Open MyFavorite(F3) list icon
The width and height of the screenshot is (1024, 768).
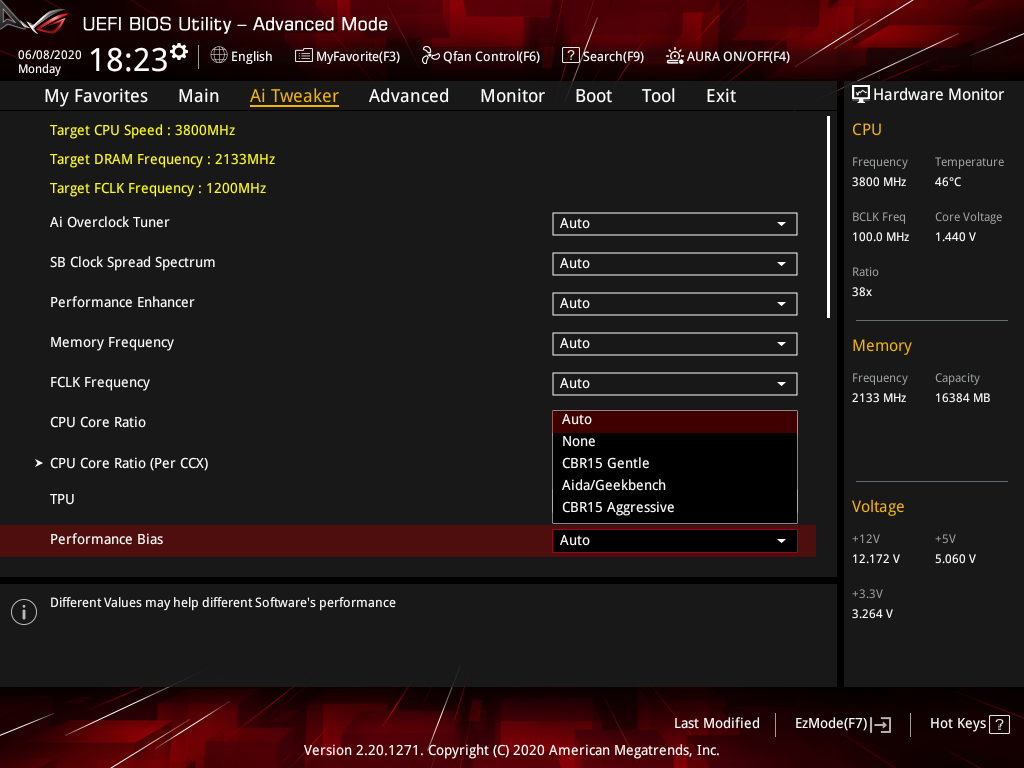[x=304, y=56]
